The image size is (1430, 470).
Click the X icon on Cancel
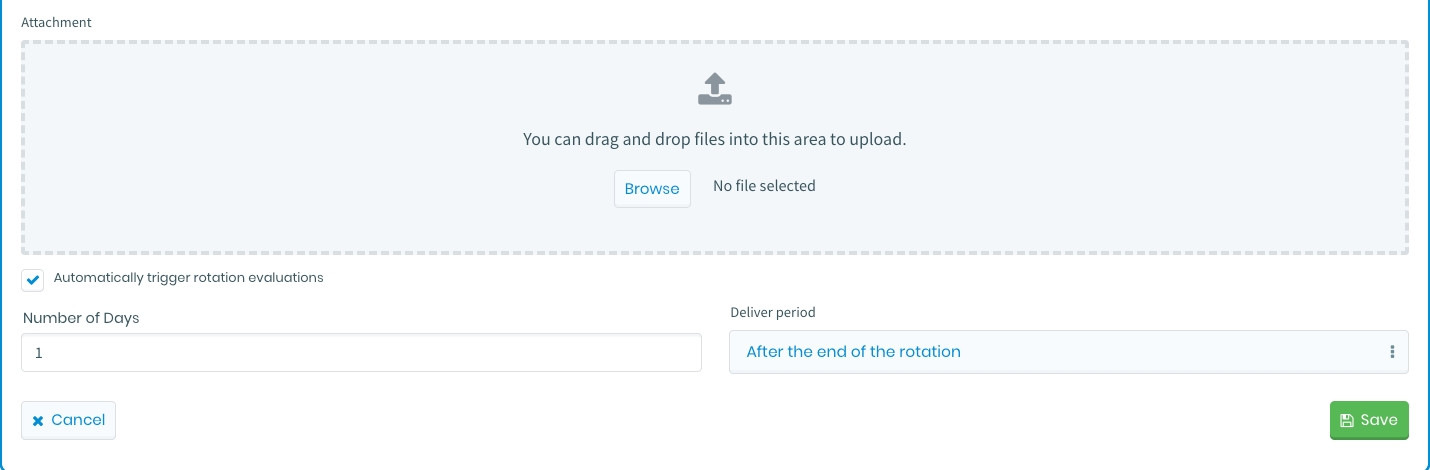point(38,421)
